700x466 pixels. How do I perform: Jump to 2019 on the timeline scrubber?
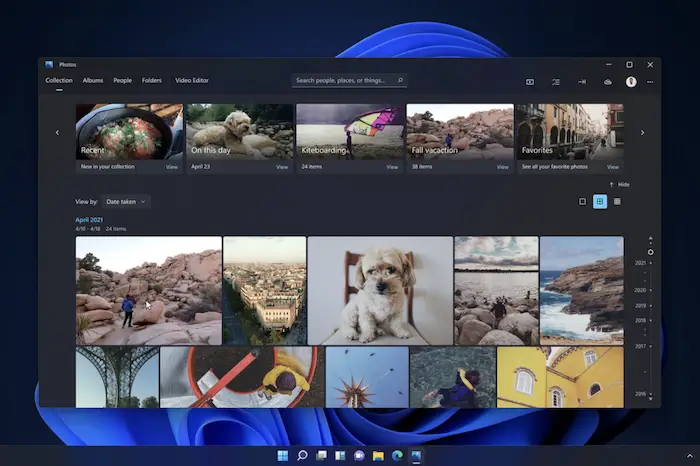pyautogui.click(x=640, y=304)
